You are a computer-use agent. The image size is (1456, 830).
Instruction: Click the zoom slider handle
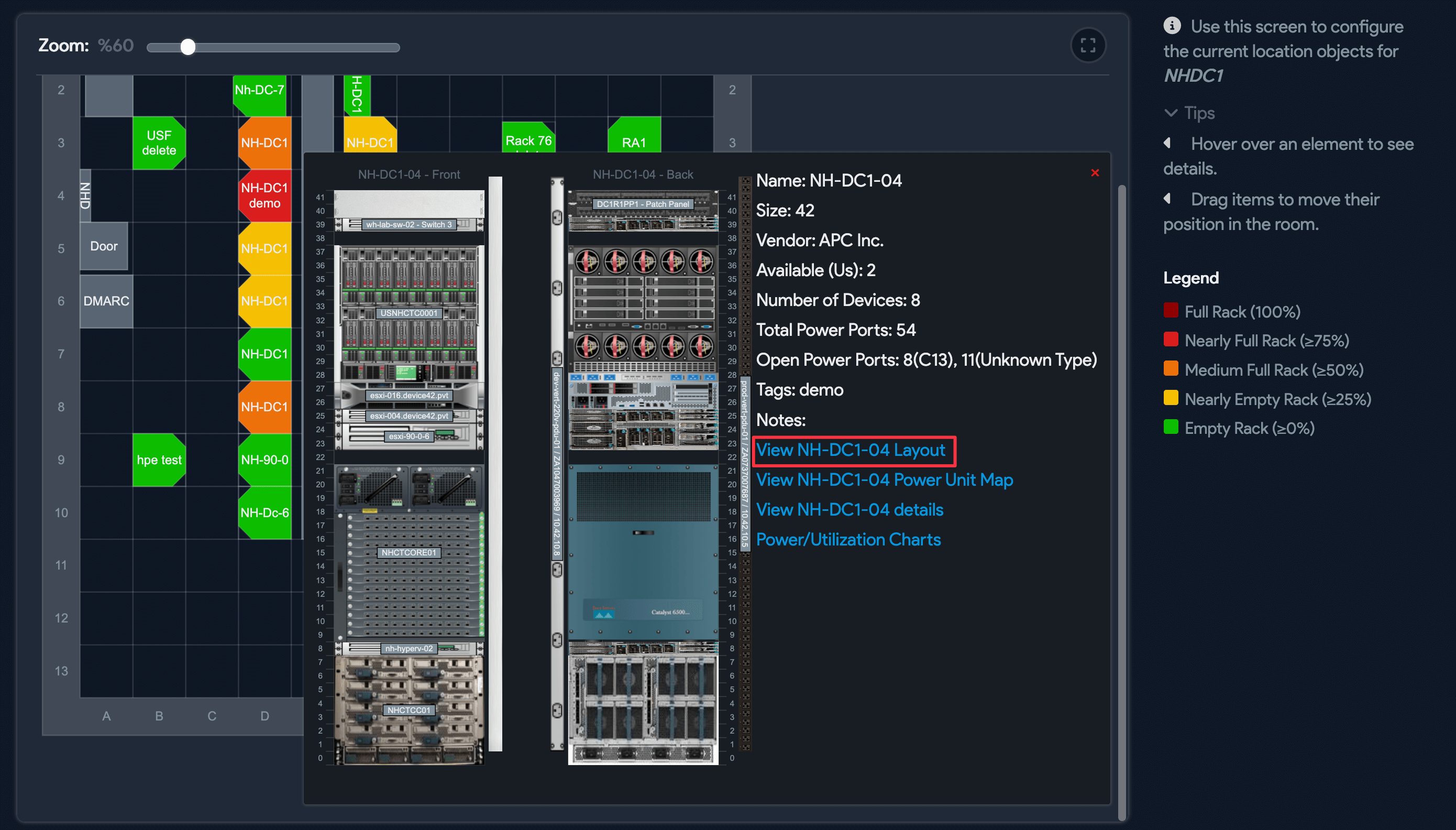click(189, 47)
